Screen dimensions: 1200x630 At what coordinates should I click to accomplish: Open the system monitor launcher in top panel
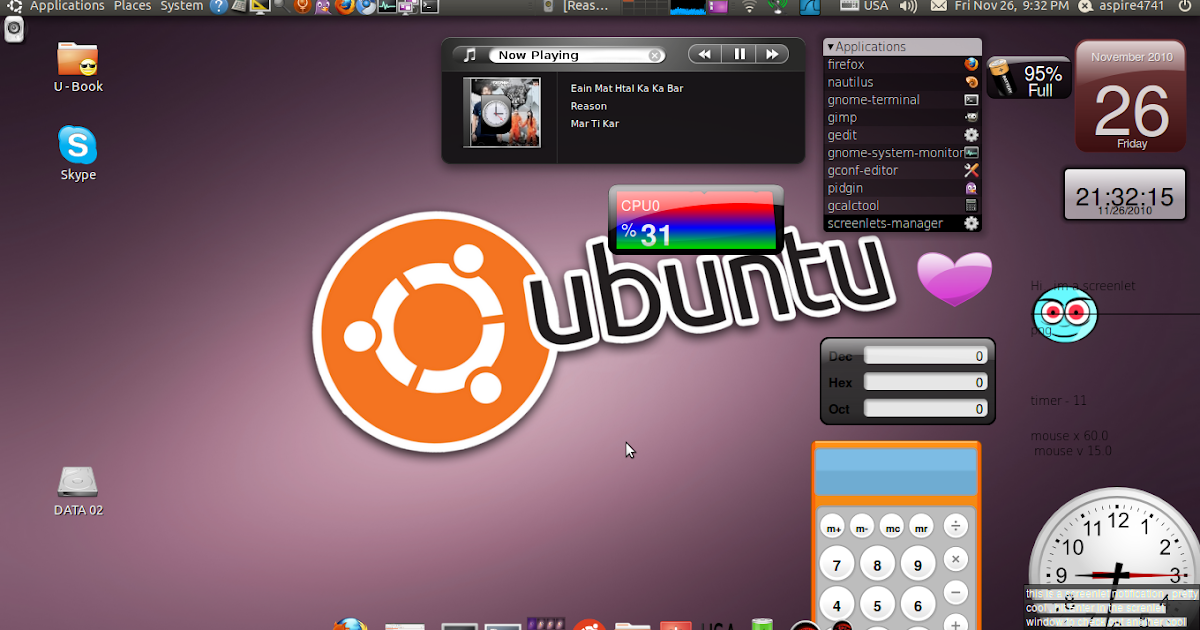point(387,6)
